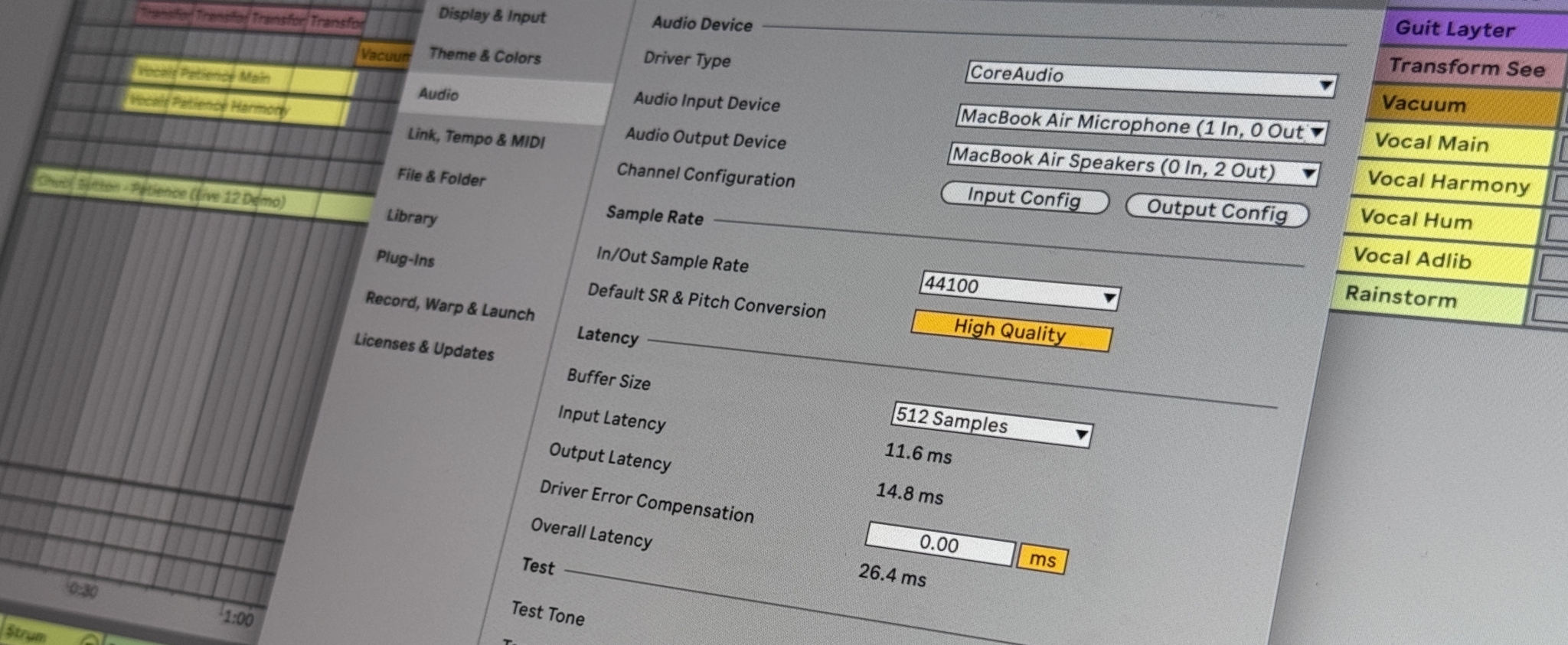Click the Test Tone label
The image size is (1568, 645).
547,613
